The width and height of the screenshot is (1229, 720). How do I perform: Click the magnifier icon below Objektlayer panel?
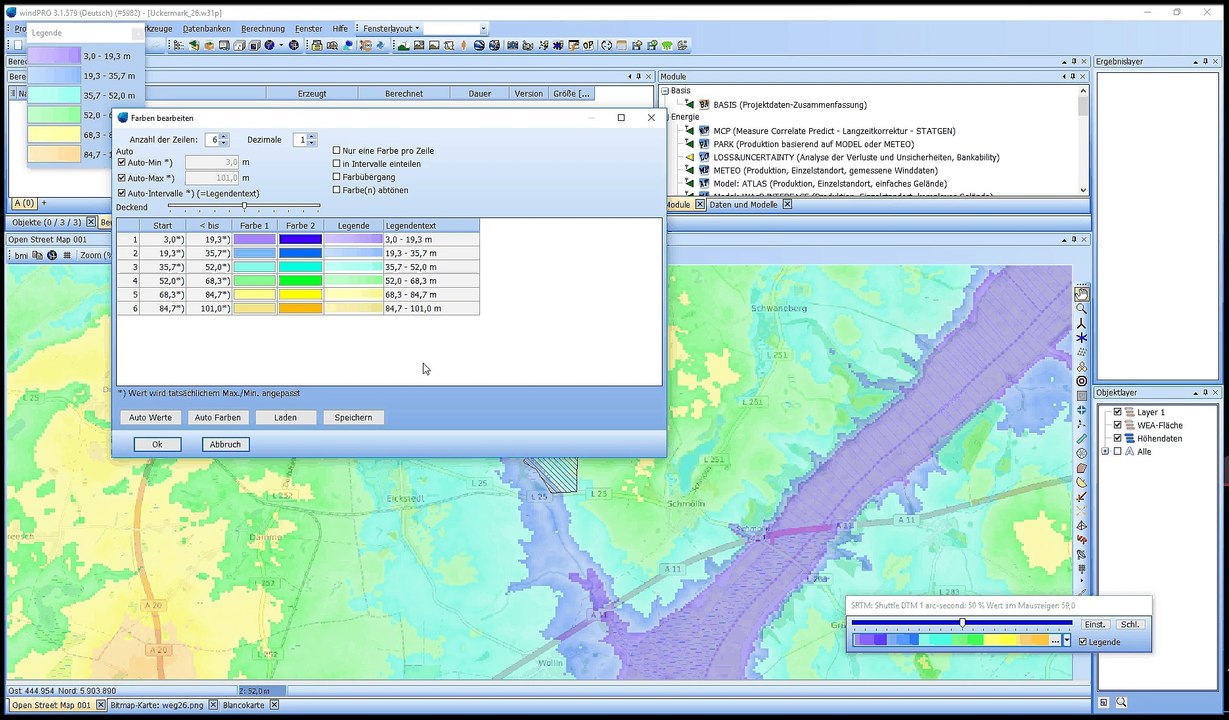pos(1121,703)
